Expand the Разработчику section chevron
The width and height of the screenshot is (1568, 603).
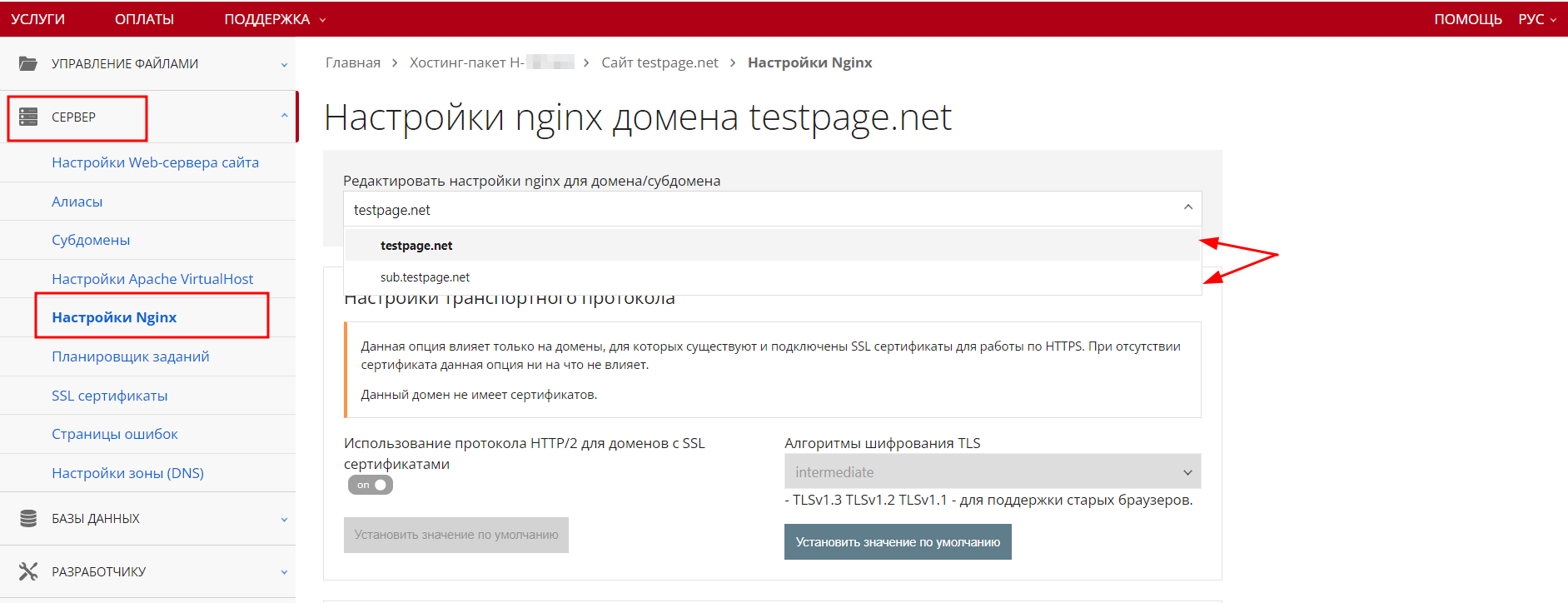point(284,572)
